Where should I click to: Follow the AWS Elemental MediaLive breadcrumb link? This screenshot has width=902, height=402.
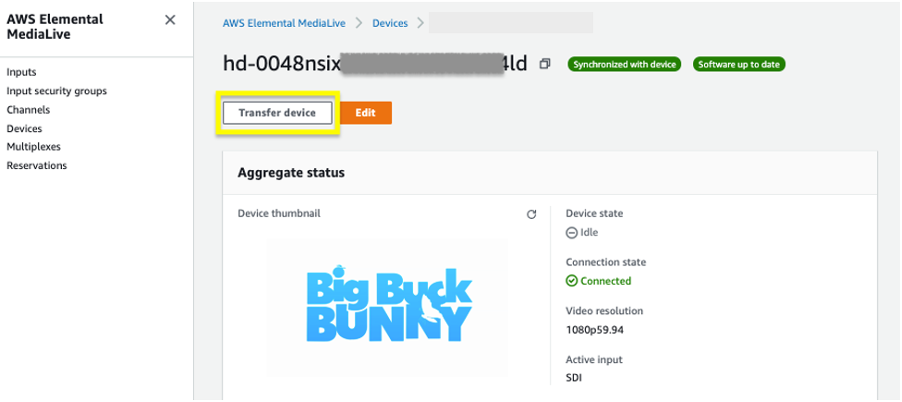[x=284, y=24]
